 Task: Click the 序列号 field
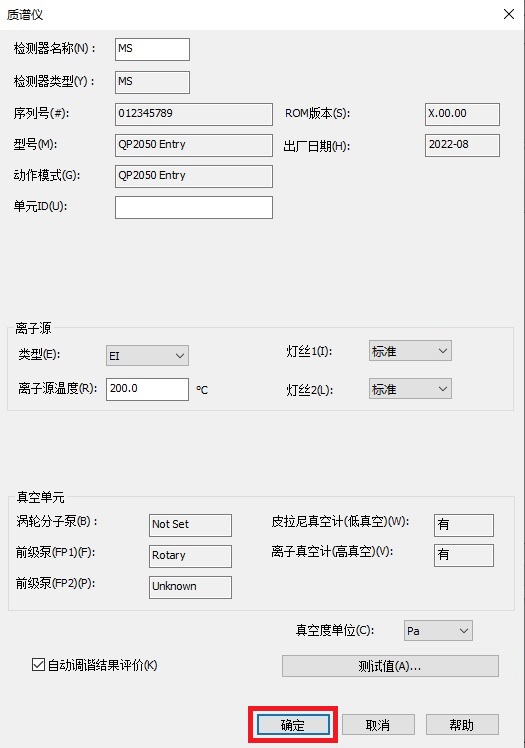tap(194, 114)
